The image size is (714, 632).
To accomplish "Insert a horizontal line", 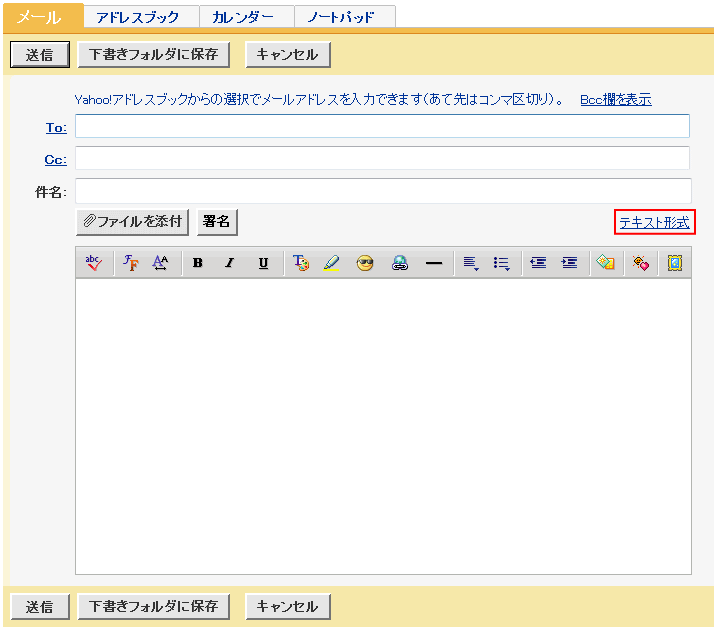I will click(x=434, y=263).
